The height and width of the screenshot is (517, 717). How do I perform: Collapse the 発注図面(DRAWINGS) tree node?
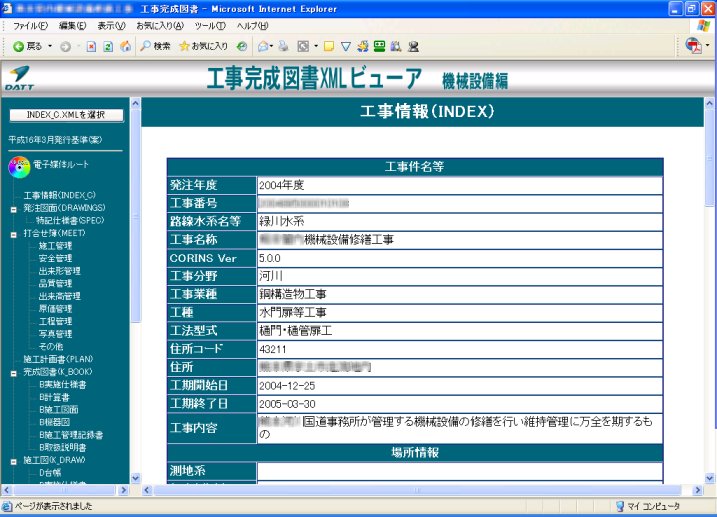(14, 209)
